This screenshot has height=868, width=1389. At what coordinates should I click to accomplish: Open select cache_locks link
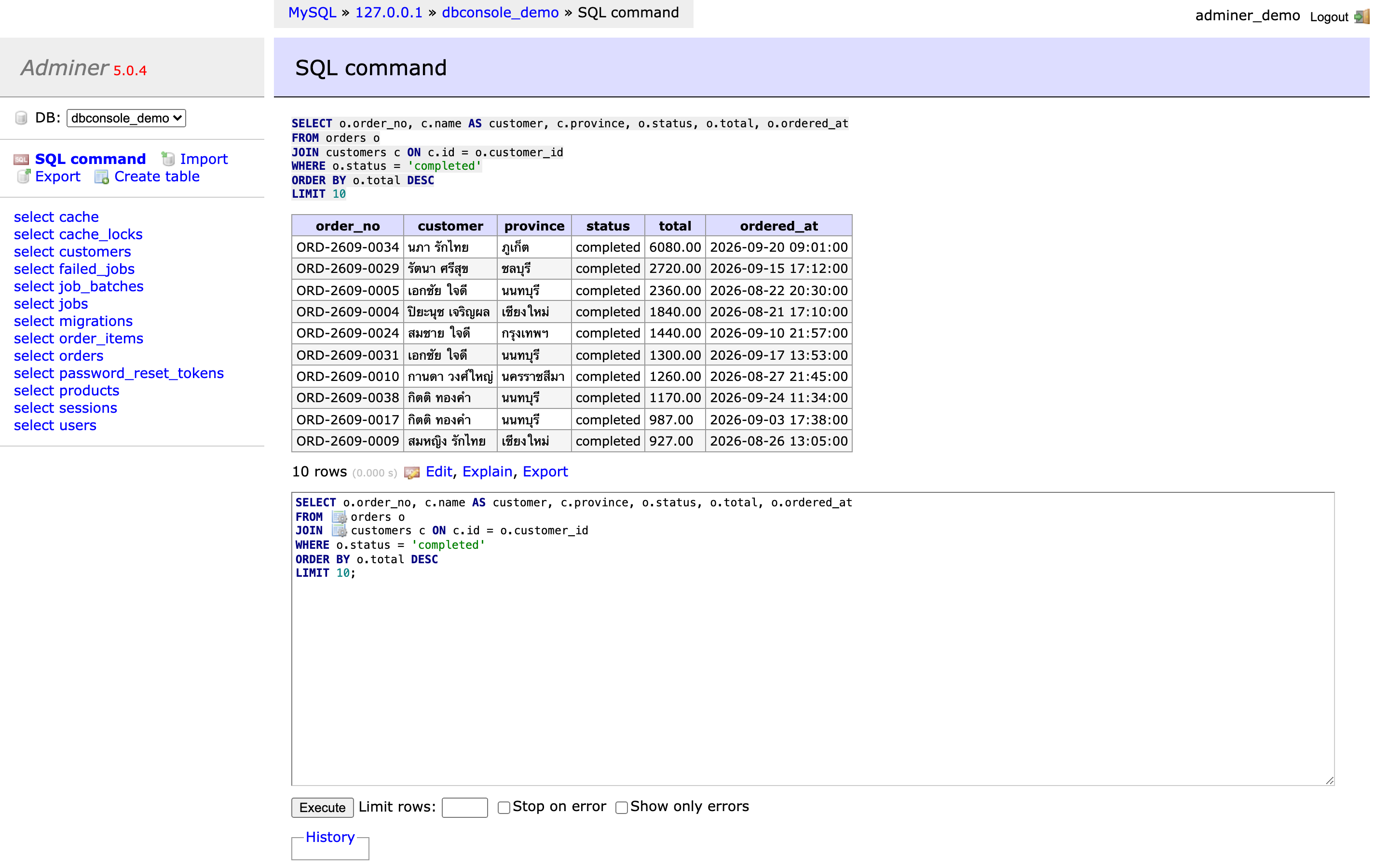78,234
